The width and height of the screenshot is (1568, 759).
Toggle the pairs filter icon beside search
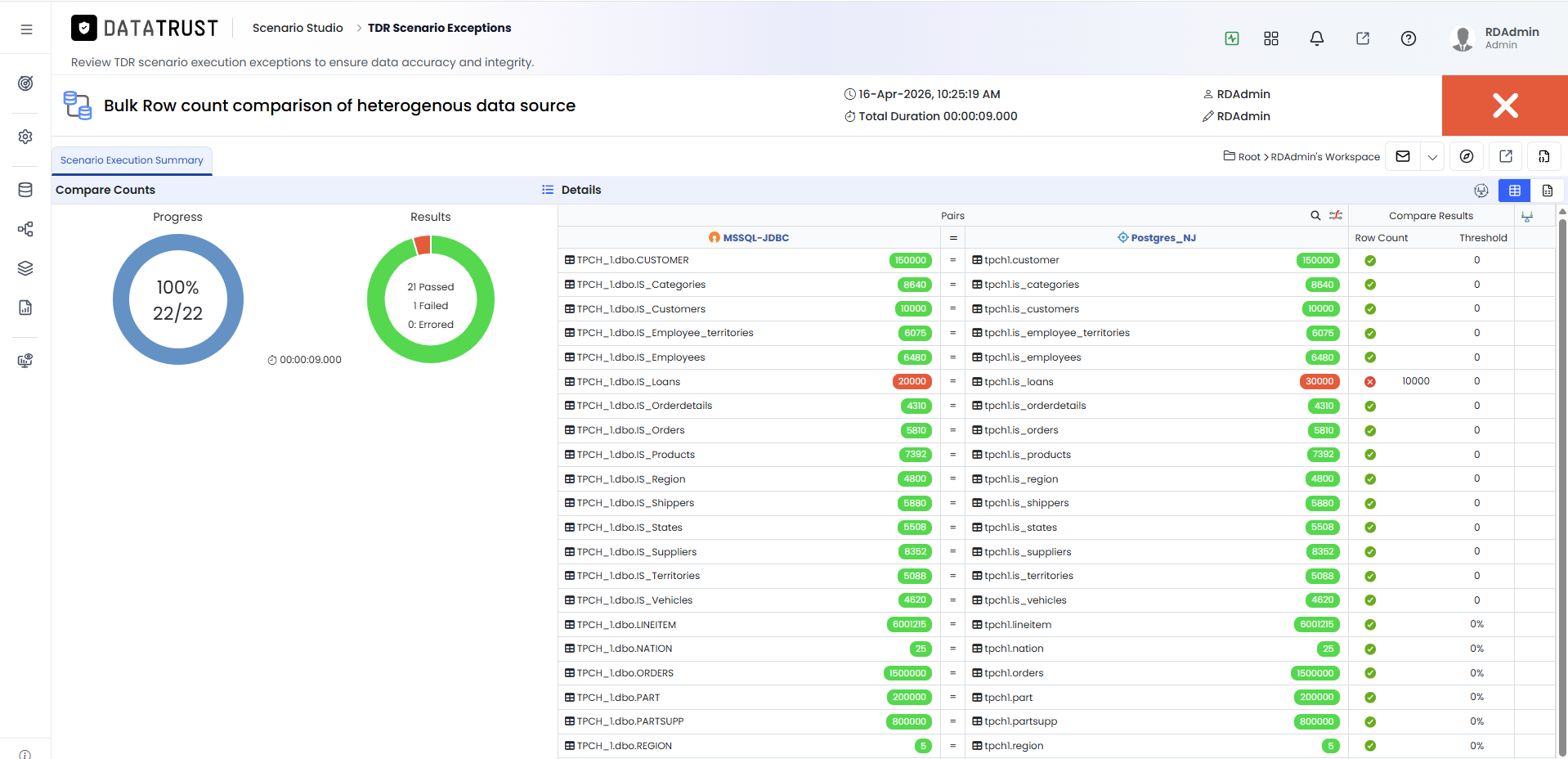click(x=1336, y=216)
